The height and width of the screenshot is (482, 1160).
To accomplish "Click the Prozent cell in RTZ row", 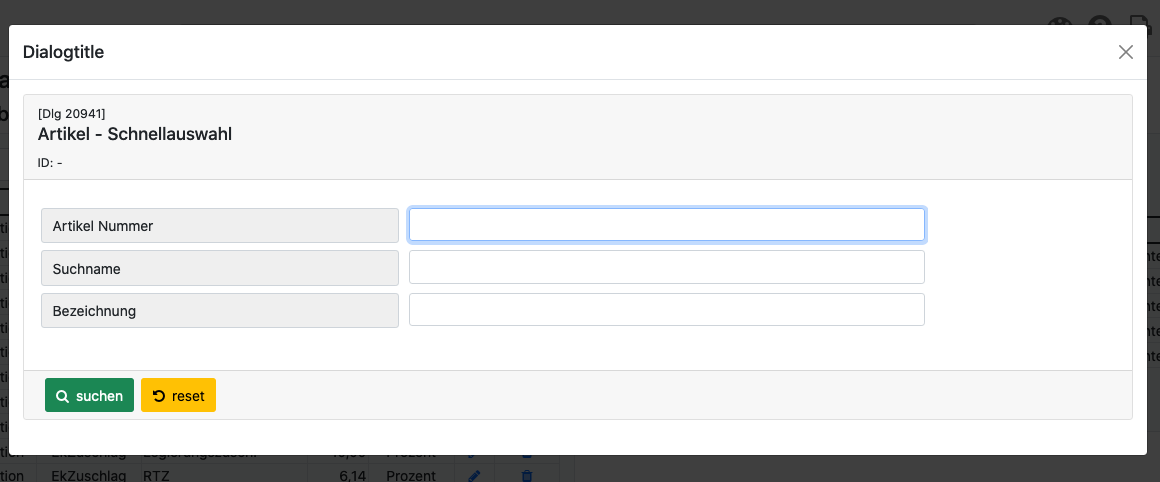I will pyautogui.click(x=411, y=476).
